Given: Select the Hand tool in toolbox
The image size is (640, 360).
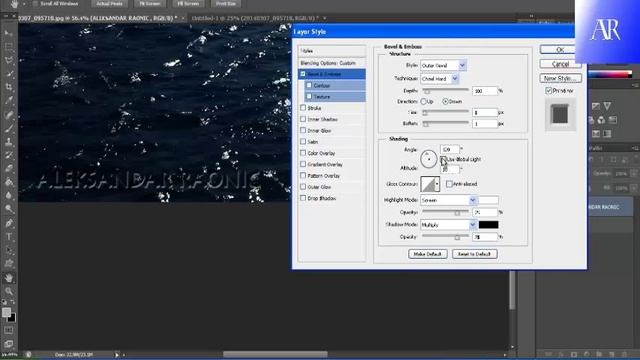Looking at the screenshot, I should [x=9, y=278].
